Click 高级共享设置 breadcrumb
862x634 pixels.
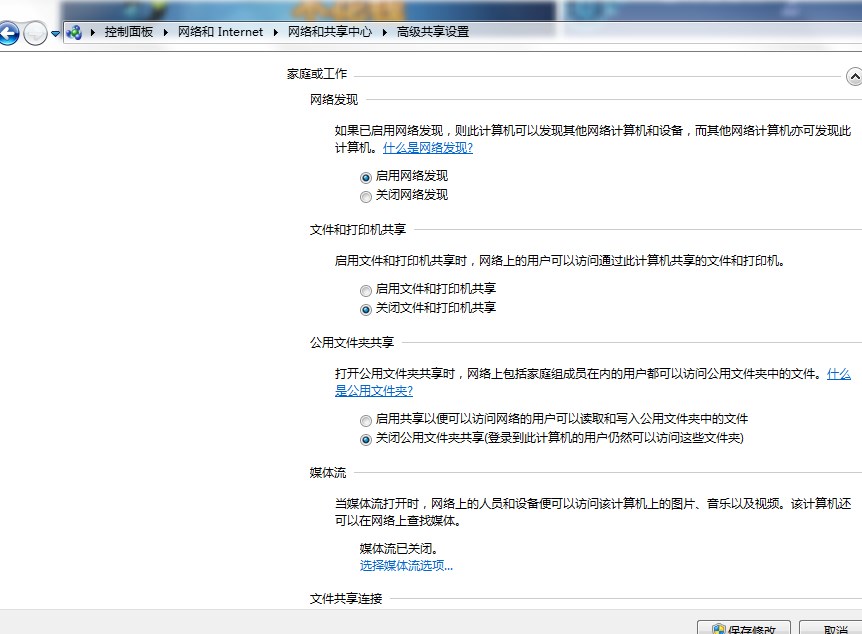433,32
